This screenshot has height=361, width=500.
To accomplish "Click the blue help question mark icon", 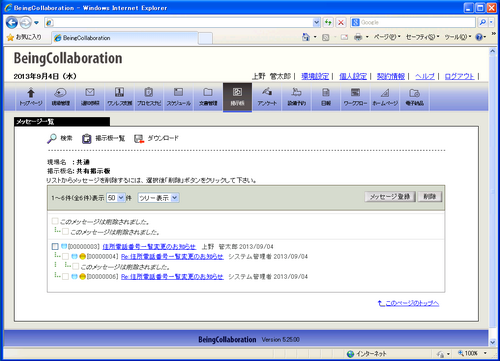I will [x=479, y=37].
